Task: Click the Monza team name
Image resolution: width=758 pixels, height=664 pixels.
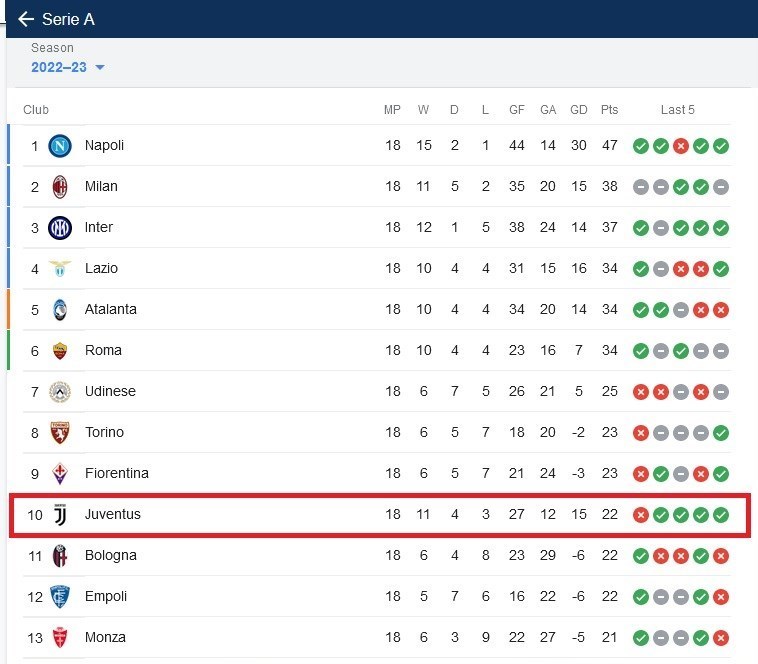Action: coord(105,637)
